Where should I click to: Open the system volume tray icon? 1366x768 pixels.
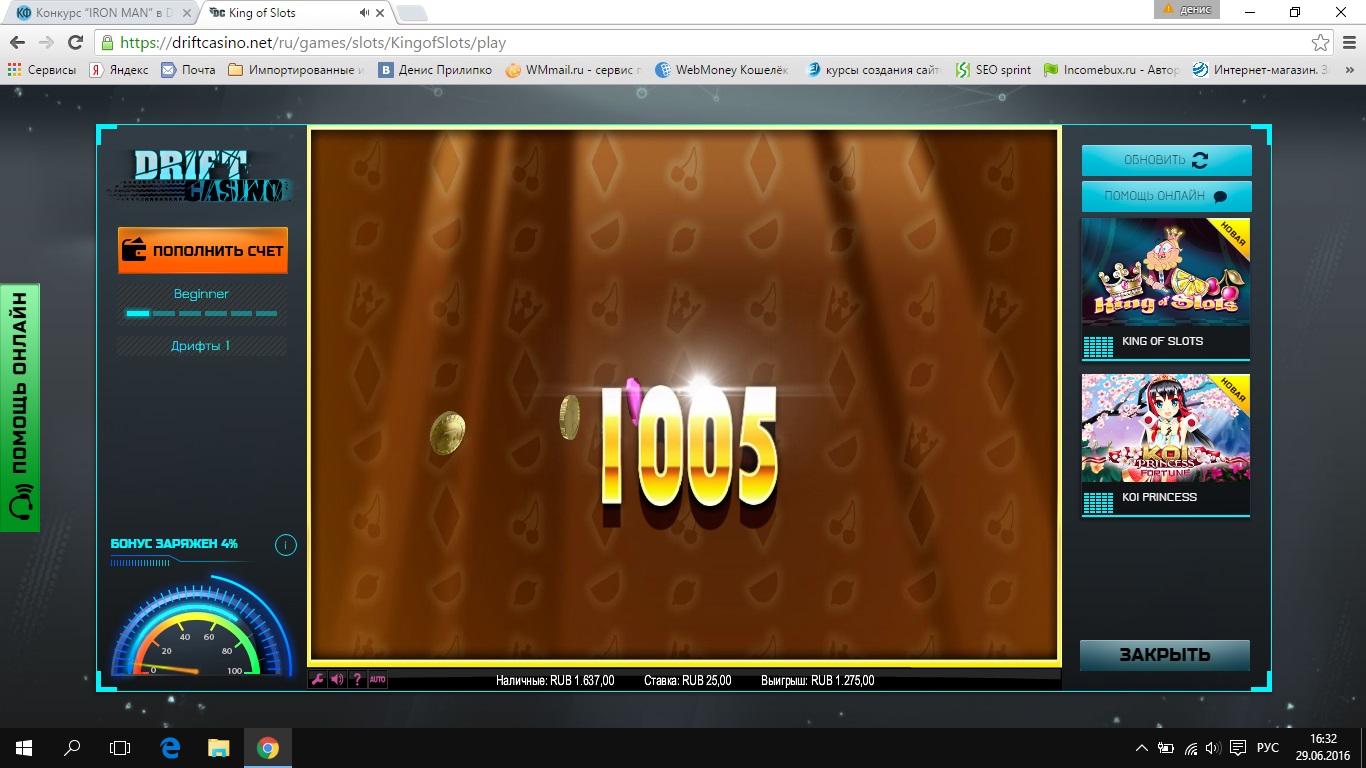tap(1213, 748)
